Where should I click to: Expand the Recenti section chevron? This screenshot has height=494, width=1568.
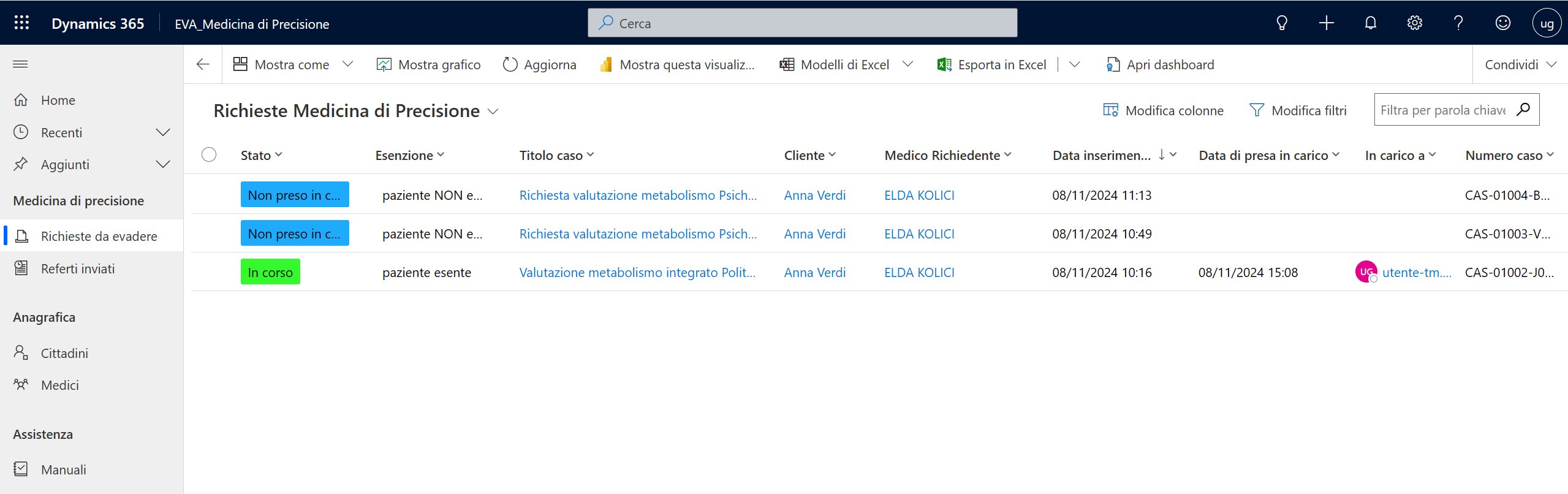(x=163, y=132)
